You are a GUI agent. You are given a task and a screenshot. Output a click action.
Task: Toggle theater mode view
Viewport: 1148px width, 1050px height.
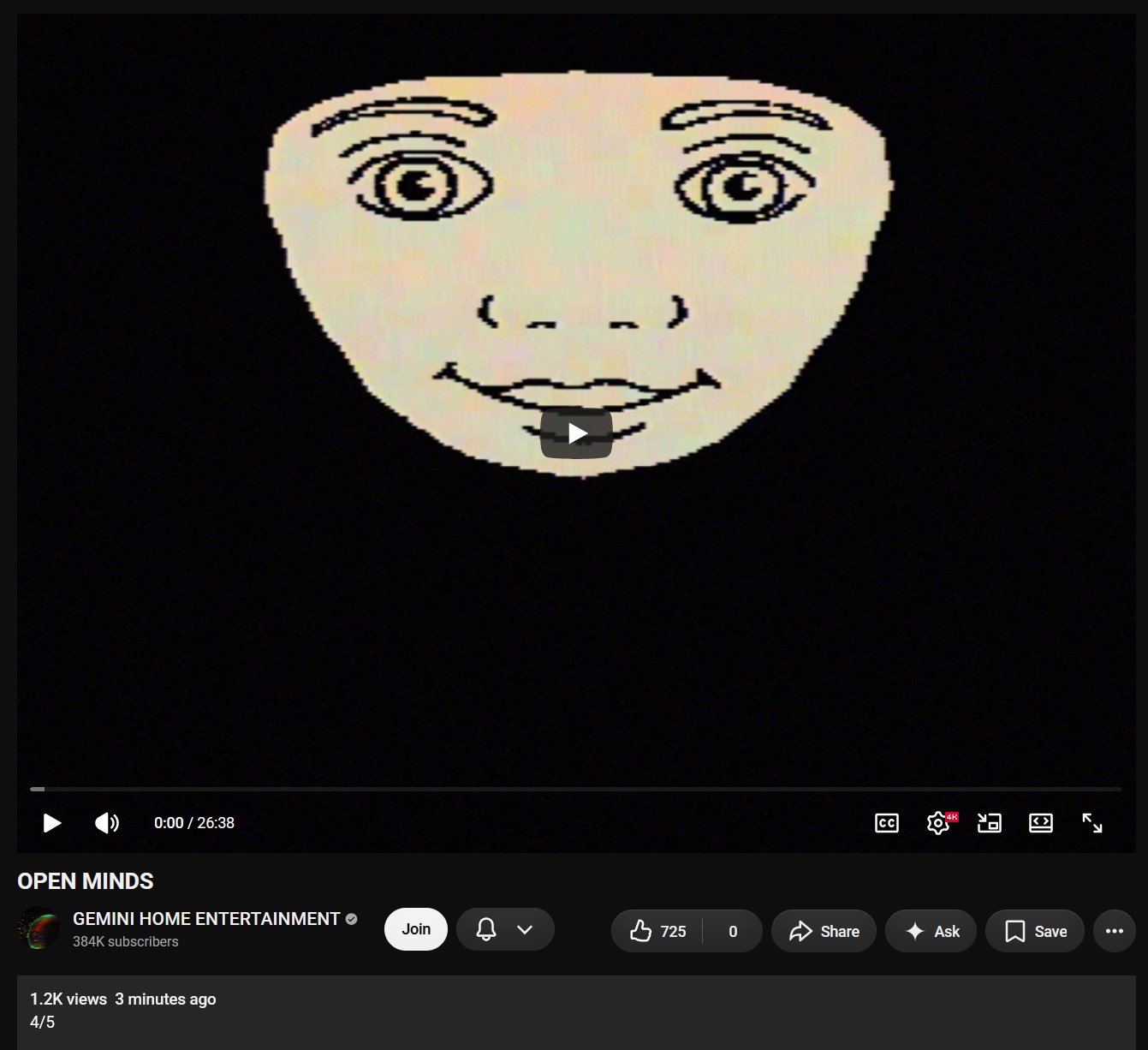pyautogui.click(x=1041, y=823)
